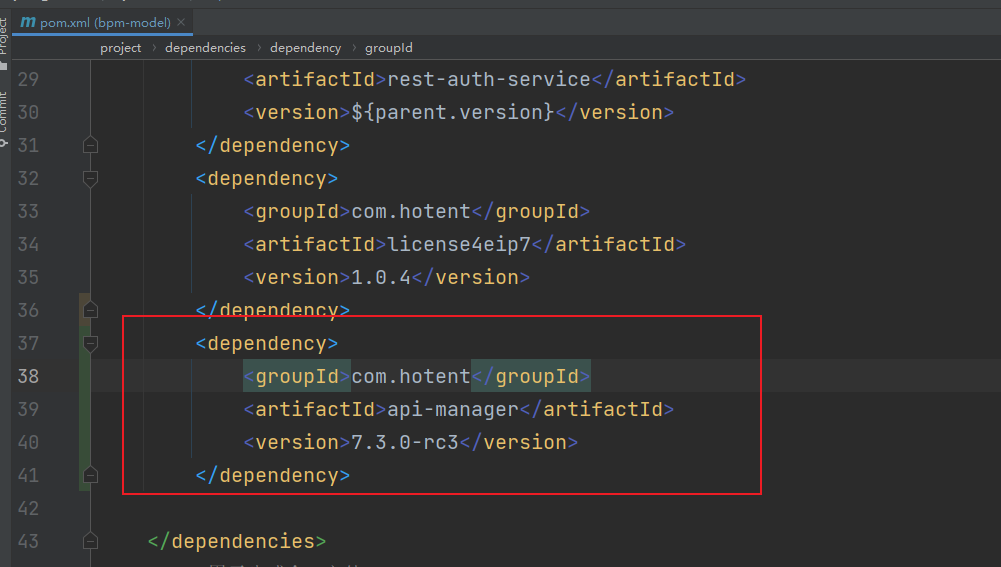Click 'groupId' breadcrumb item

pyautogui.click(x=389, y=48)
